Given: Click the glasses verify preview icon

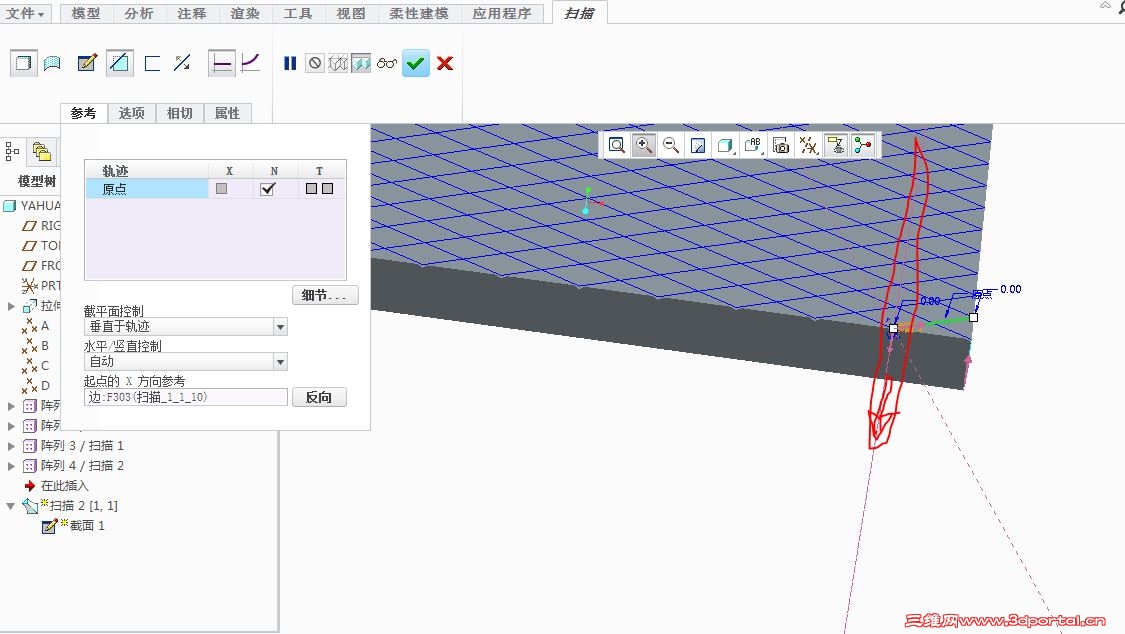Looking at the screenshot, I should 387,63.
